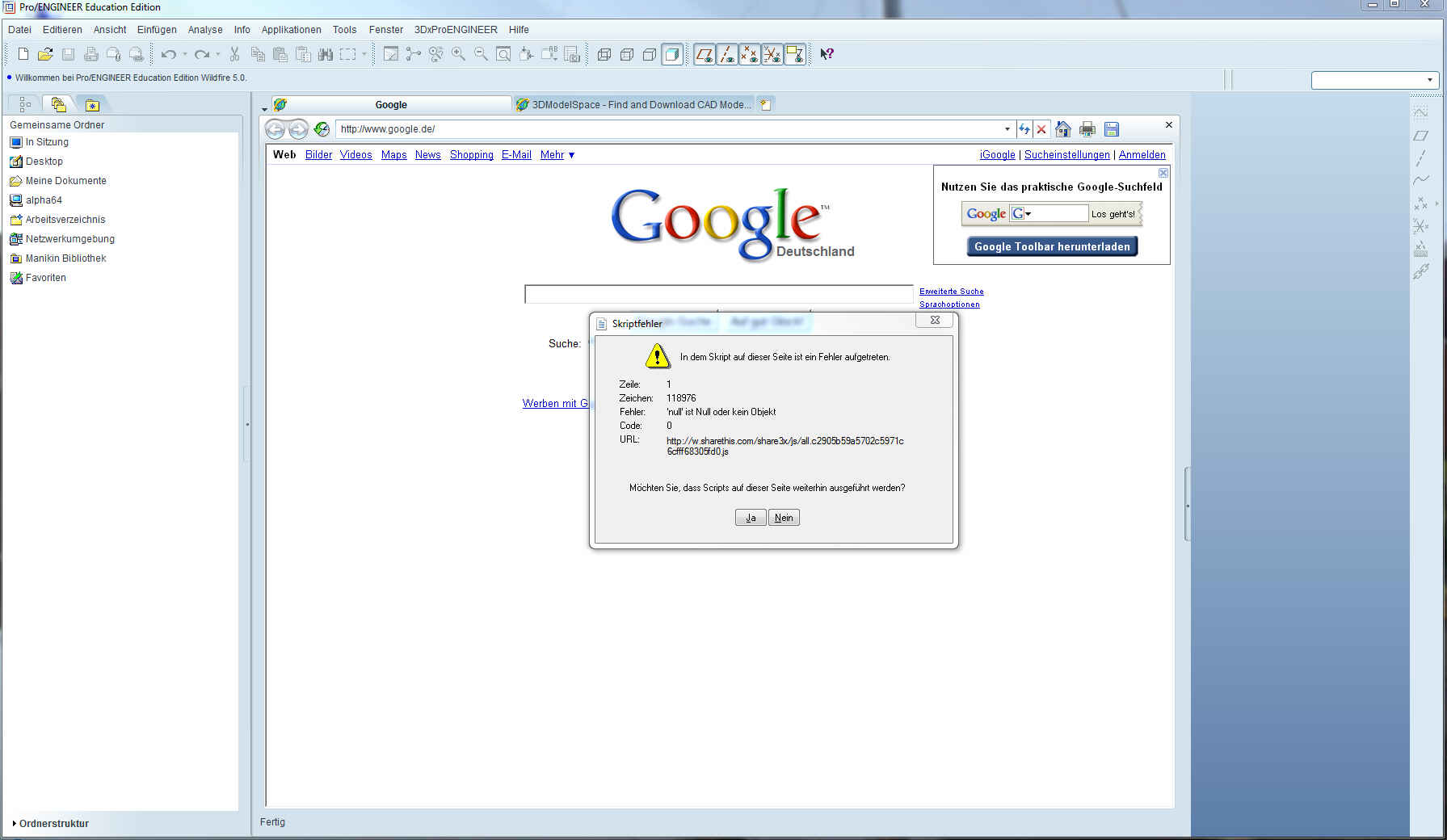The height and width of the screenshot is (840, 1447).
Task: Create a new file with the New icon
Action: pos(23,54)
